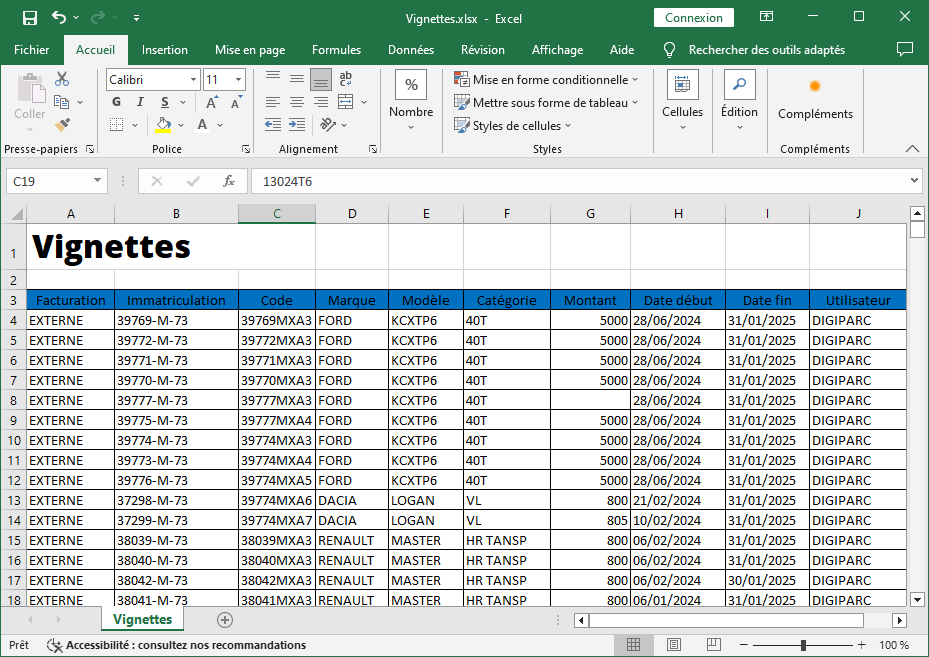929x657 pixels.
Task: Zoom out with minus button
Action: (x=744, y=645)
